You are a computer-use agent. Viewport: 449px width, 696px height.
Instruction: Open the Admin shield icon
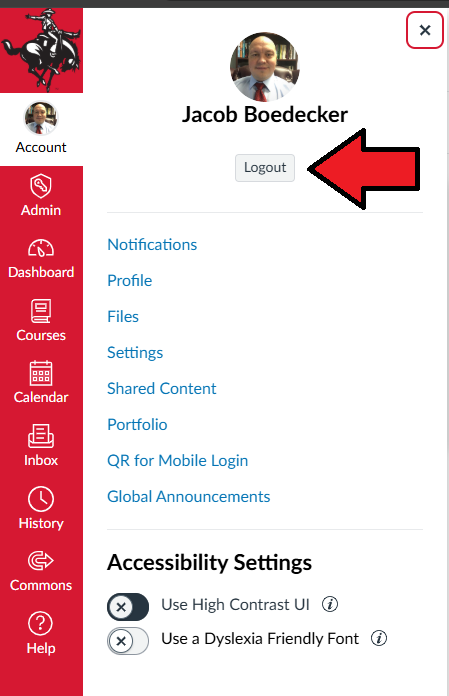pyautogui.click(x=41, y=186)
